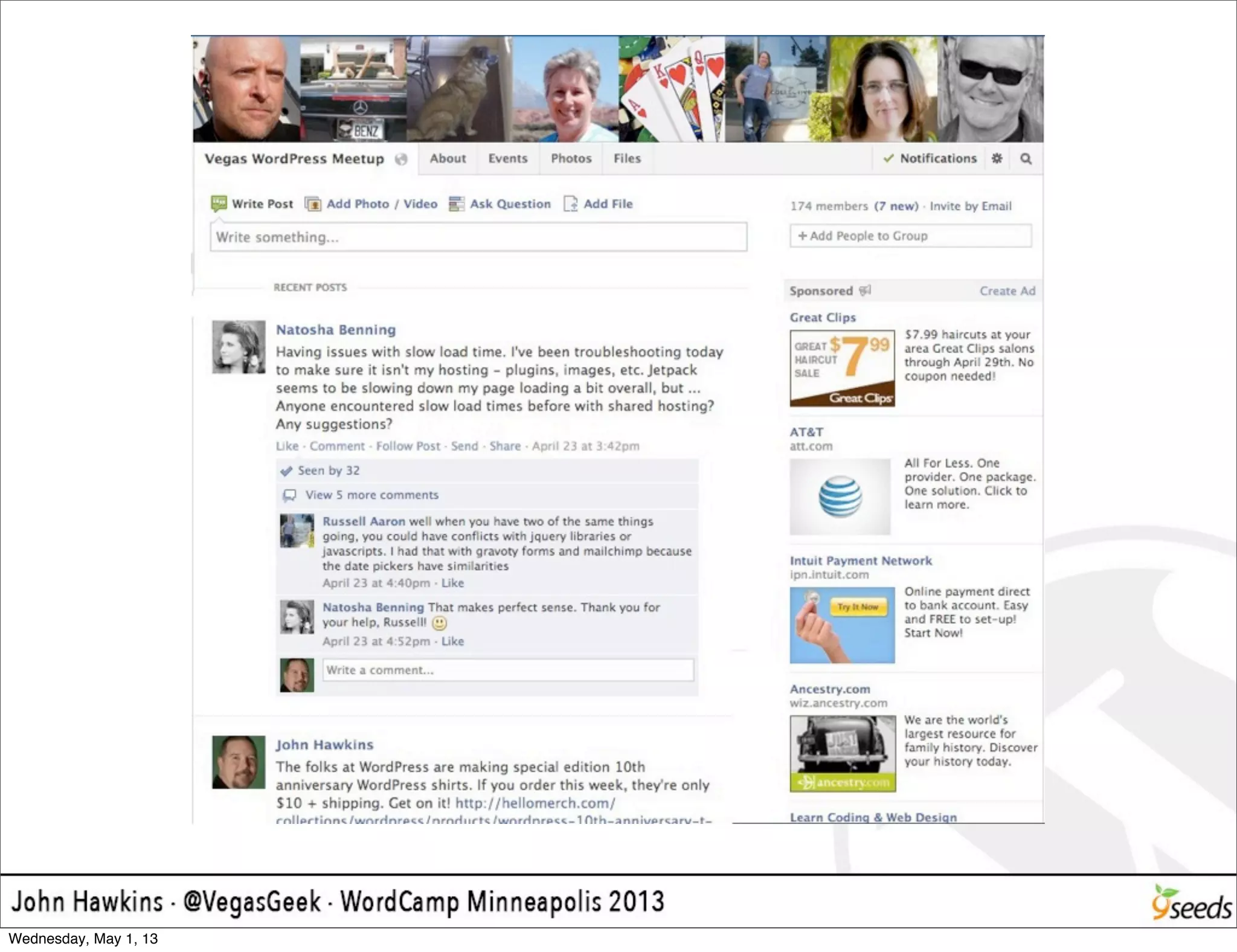1237x952 pixels.
Task: Open the Seen by 32 list
Action: click(328, 471)
